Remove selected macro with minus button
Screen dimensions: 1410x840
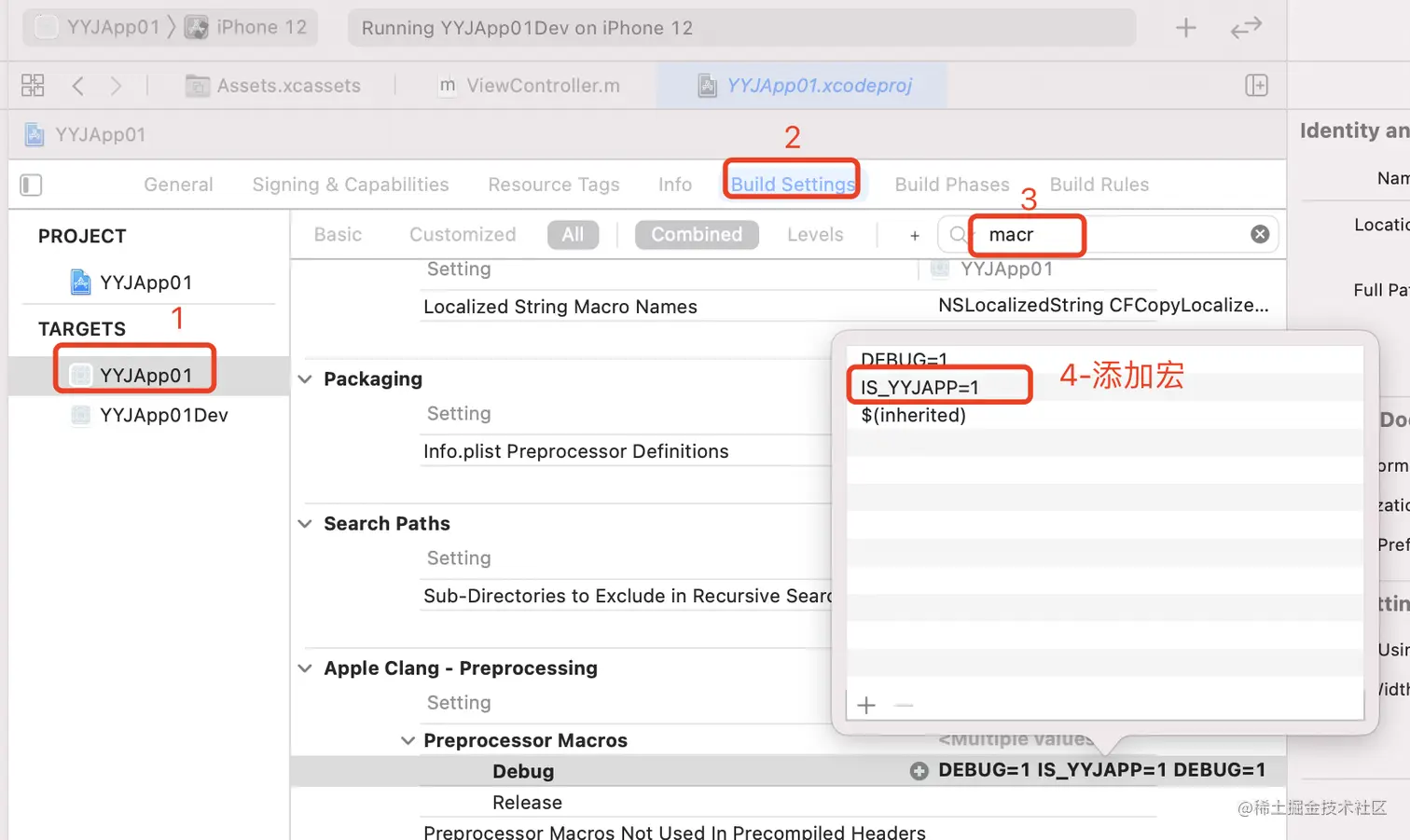click(904, 705)
